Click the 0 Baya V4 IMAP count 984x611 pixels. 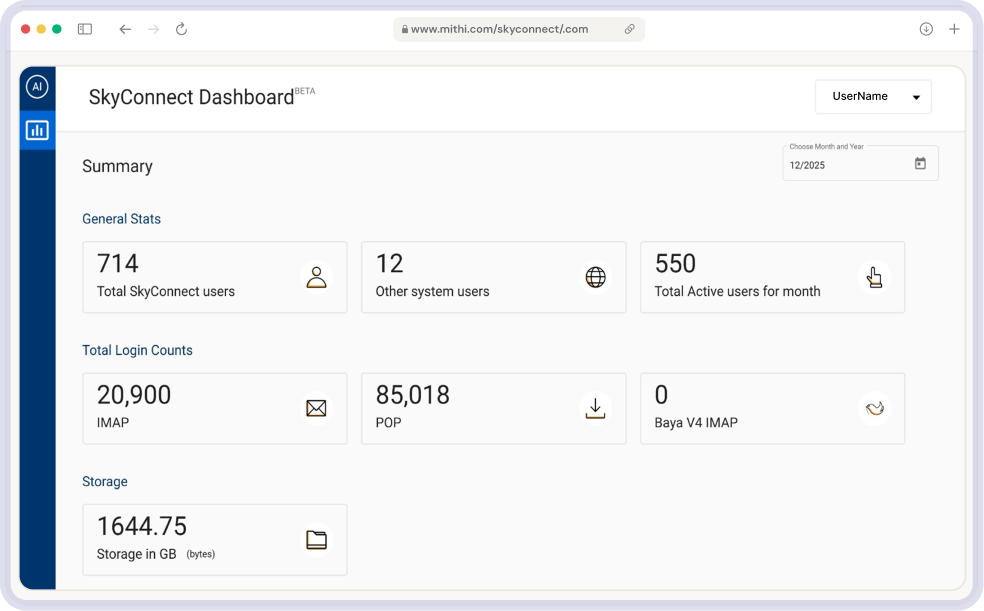click(661, 395)
